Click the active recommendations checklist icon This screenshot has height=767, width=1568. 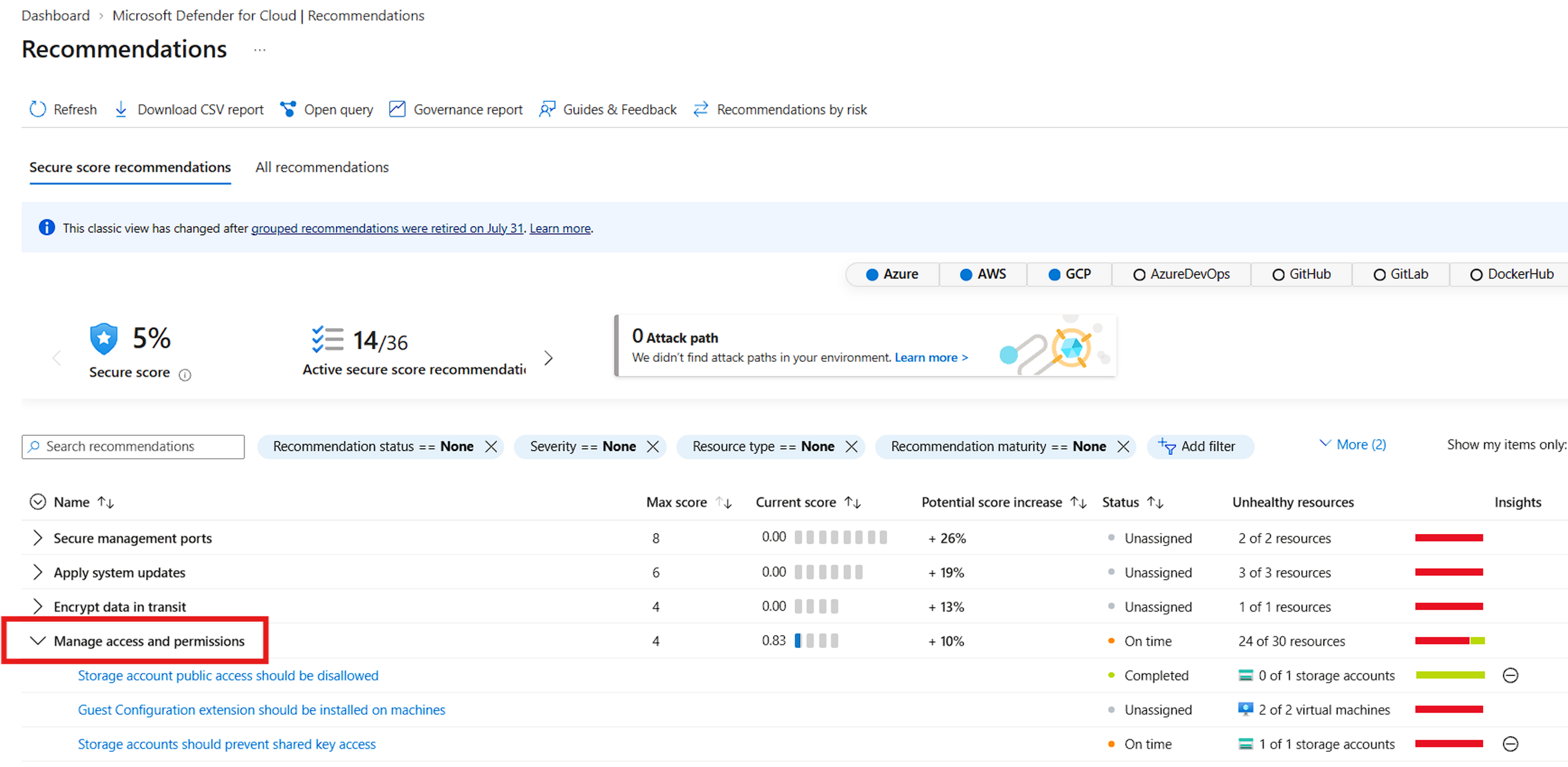(x=328, y=339)
